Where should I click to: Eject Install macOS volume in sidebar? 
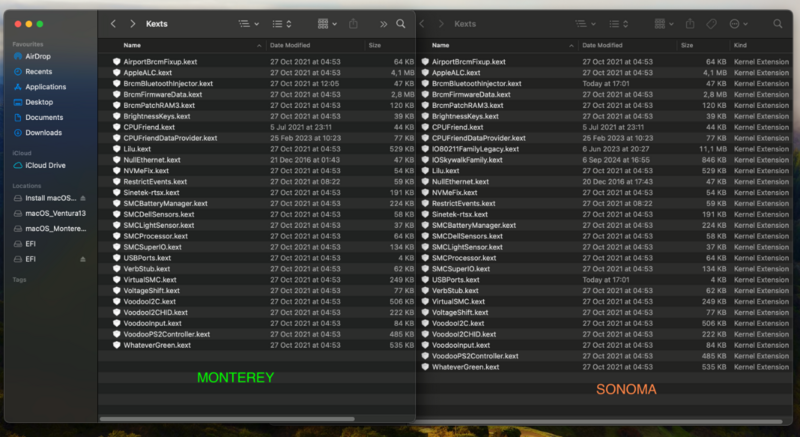coord(83,198)
